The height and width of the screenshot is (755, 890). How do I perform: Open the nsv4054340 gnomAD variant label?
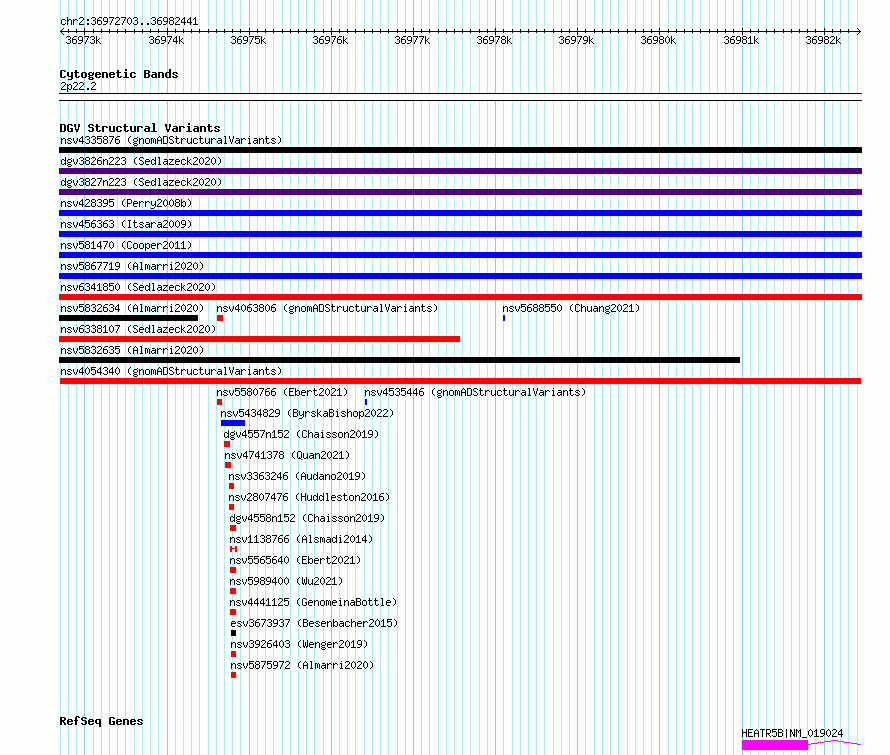pyautogui.click(x=171, y=371)
